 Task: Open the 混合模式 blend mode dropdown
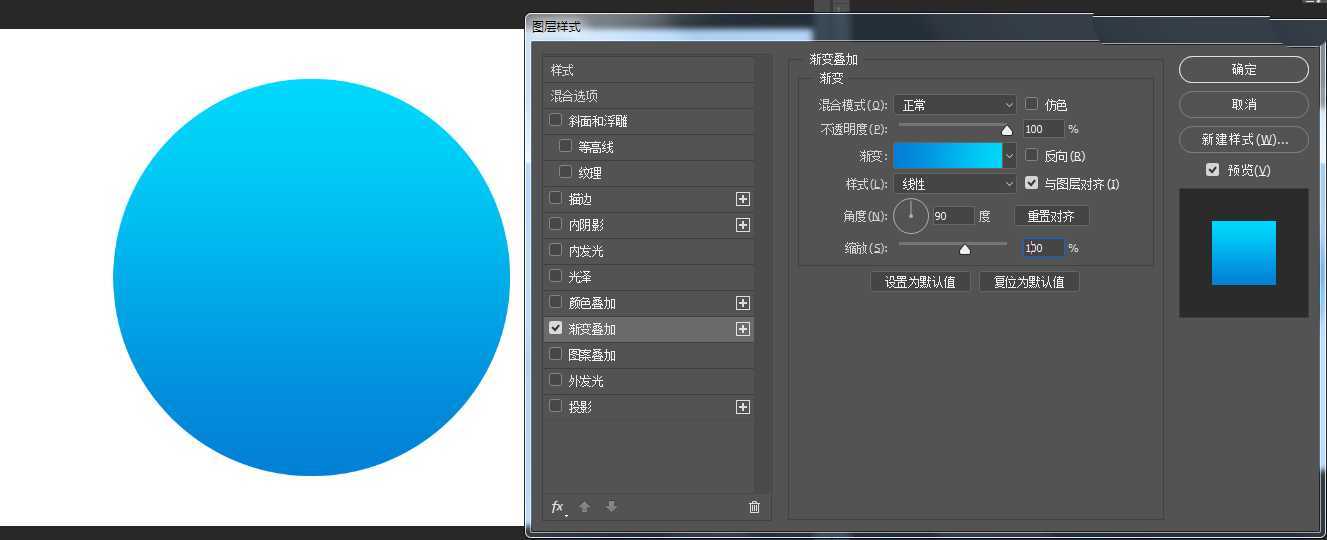pos(955,105)
